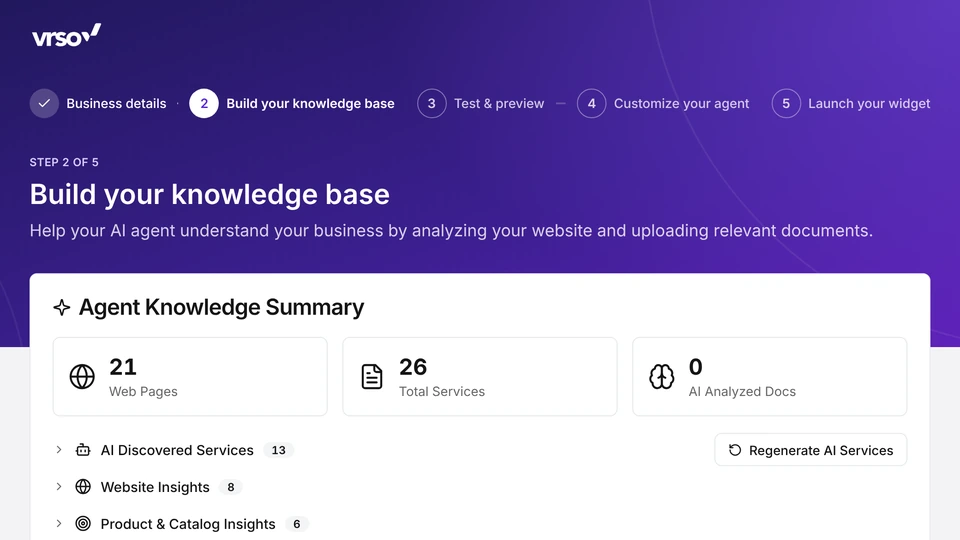Click the 21 Web Pages value
The height and width of the screenshot is (540, 960).
pyautogui.click(x=123, y=367)
